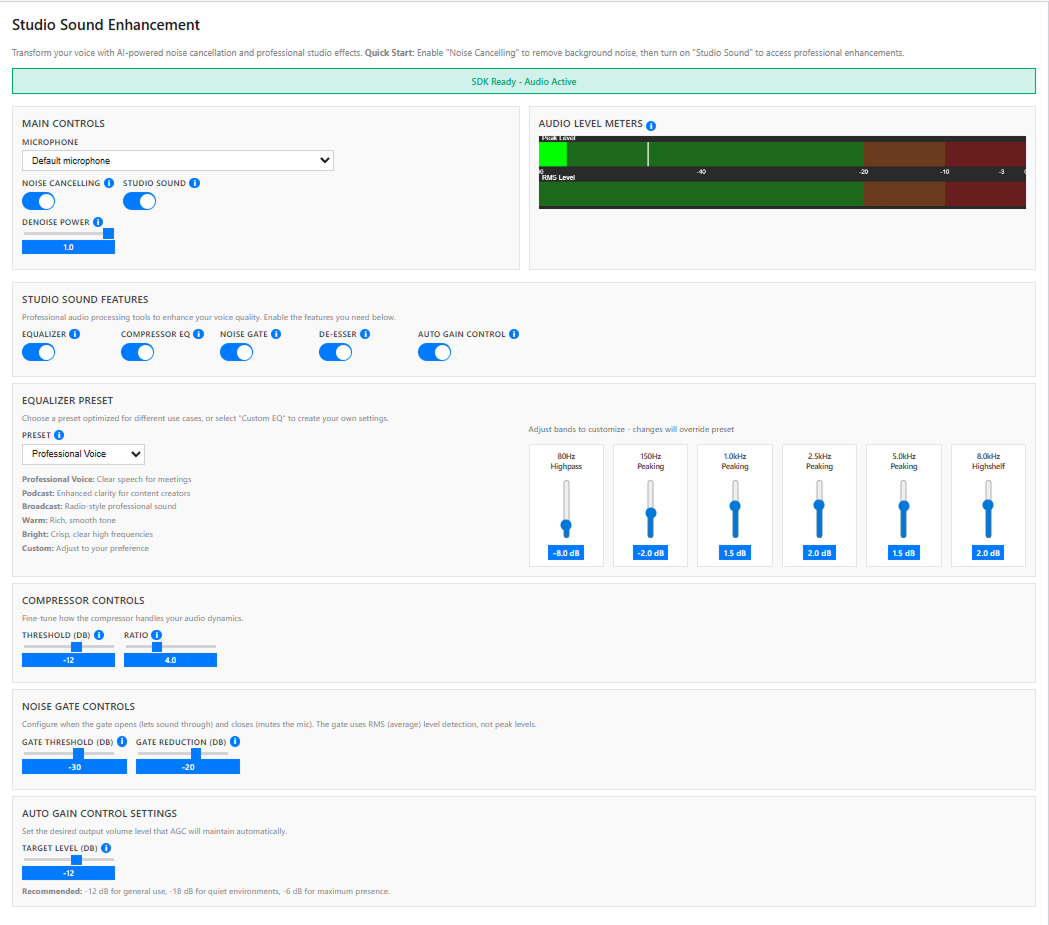
Task: Click the Target Level (dB) info icon
Action: [x=106, y=847]
